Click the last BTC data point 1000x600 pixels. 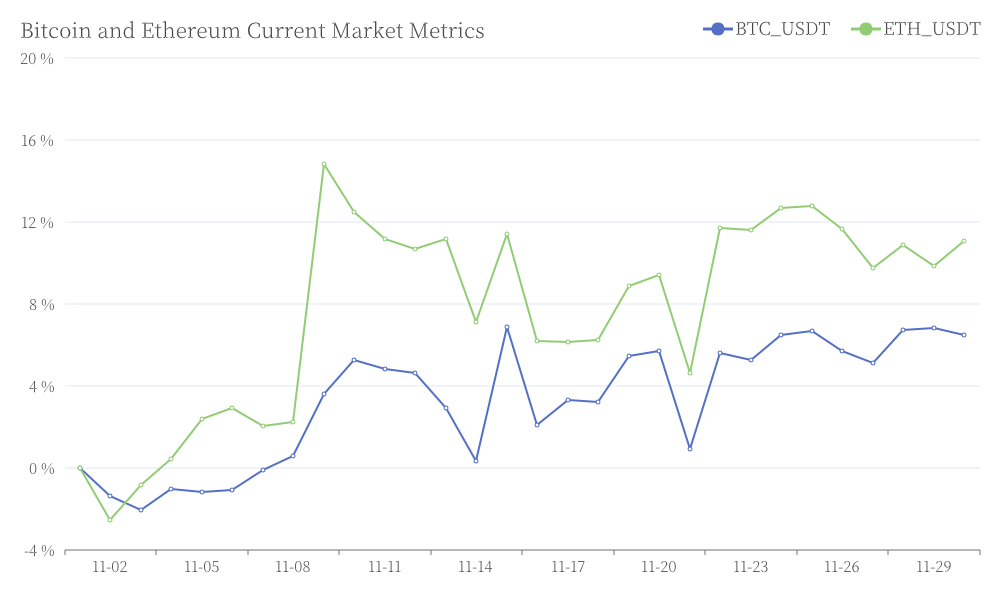coord(964,335)
